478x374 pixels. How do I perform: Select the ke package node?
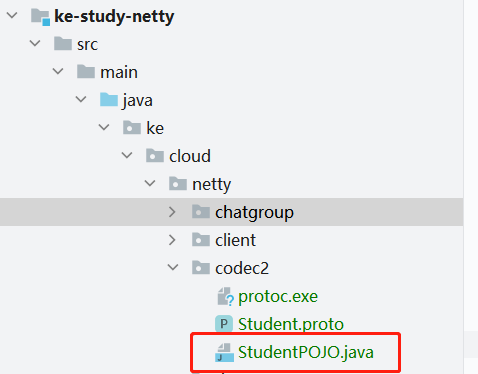click(155, 128)
